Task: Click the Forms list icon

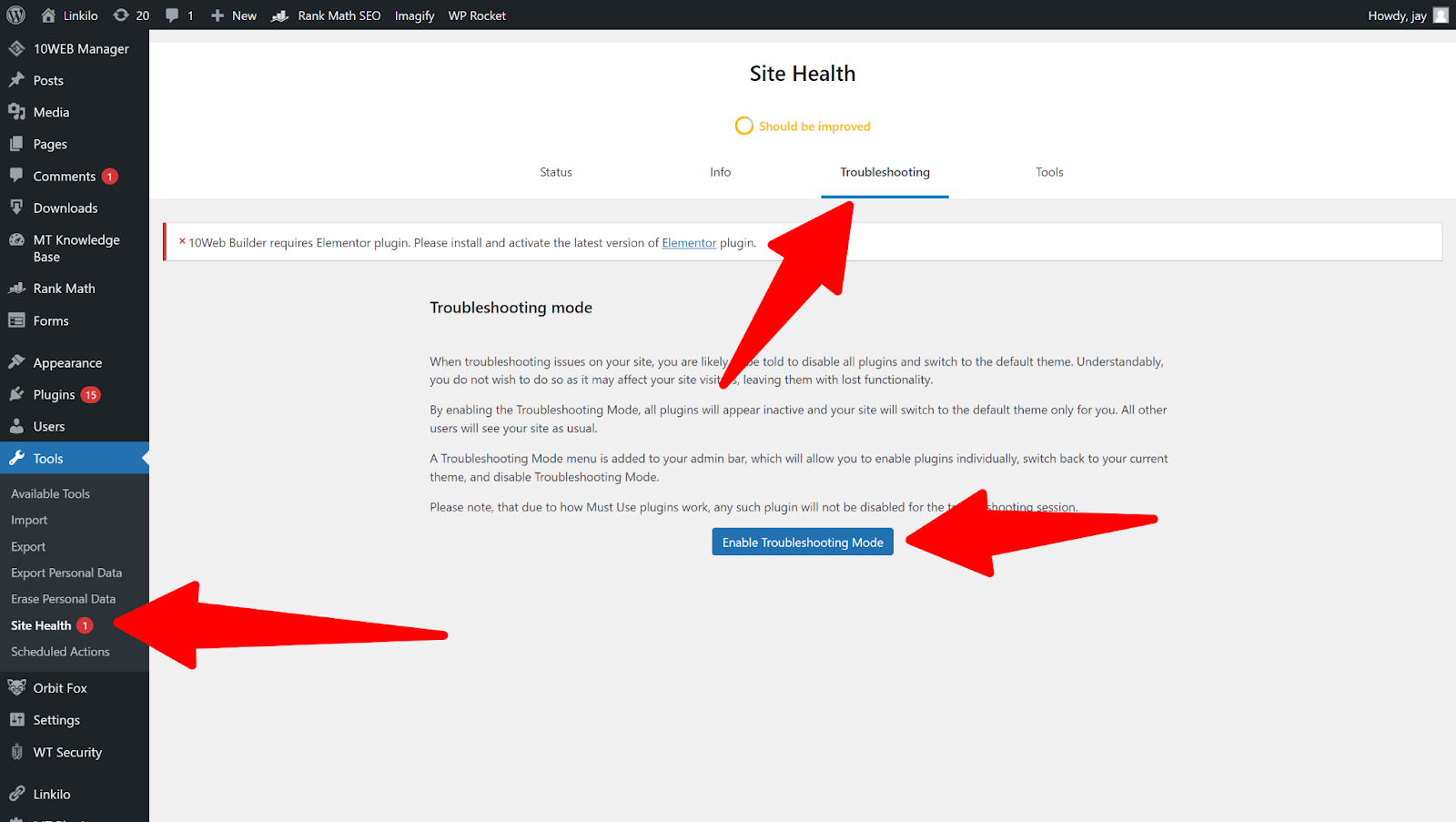Action: [x=16, y=320]
